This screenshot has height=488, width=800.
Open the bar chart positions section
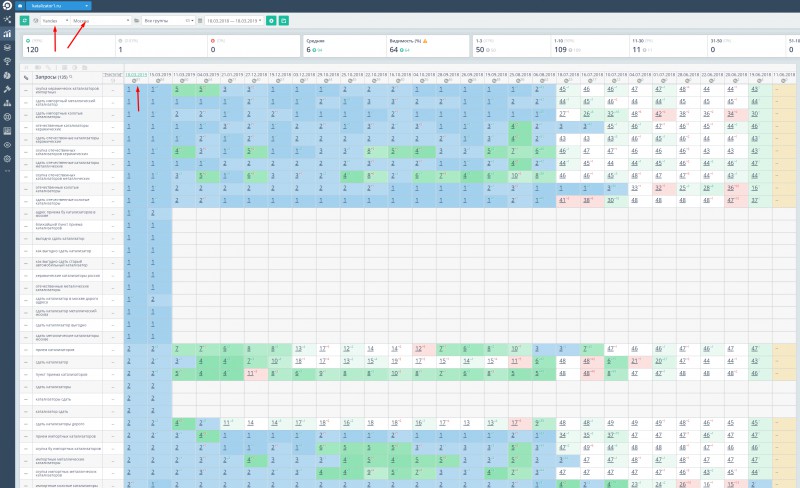coord(7,34)
